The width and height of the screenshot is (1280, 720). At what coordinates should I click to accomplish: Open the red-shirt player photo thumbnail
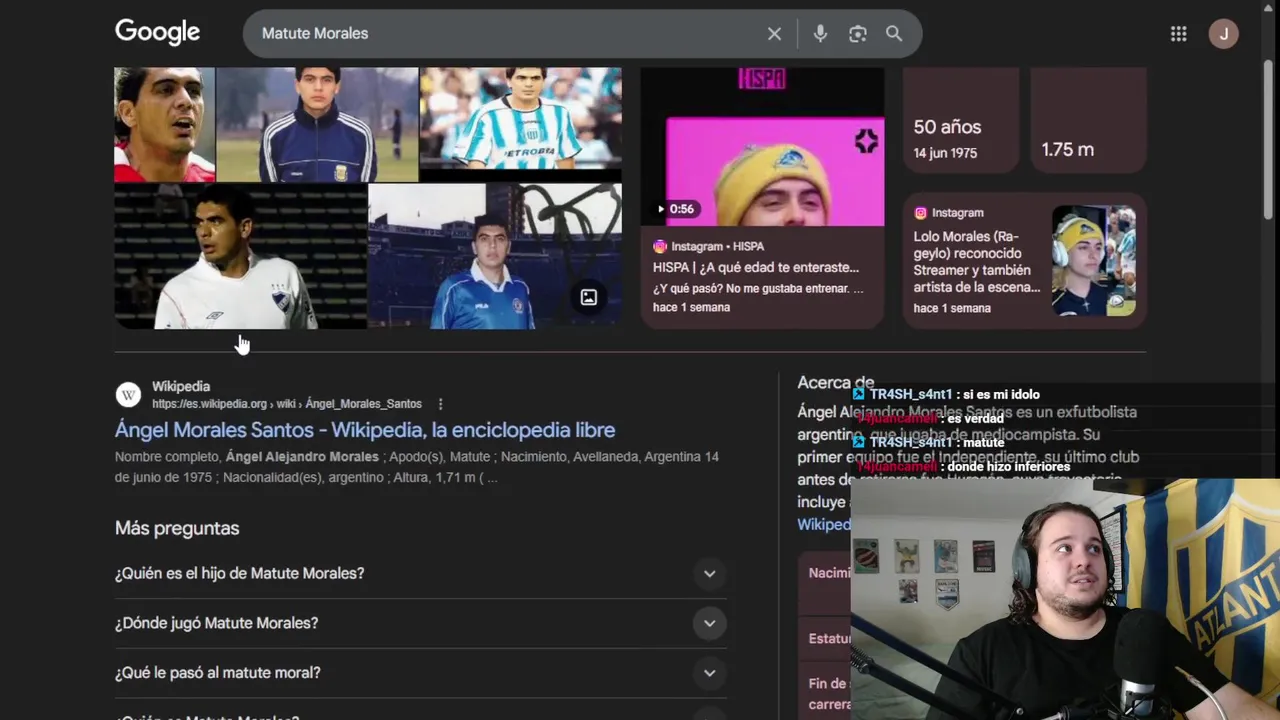pos(164,124)
